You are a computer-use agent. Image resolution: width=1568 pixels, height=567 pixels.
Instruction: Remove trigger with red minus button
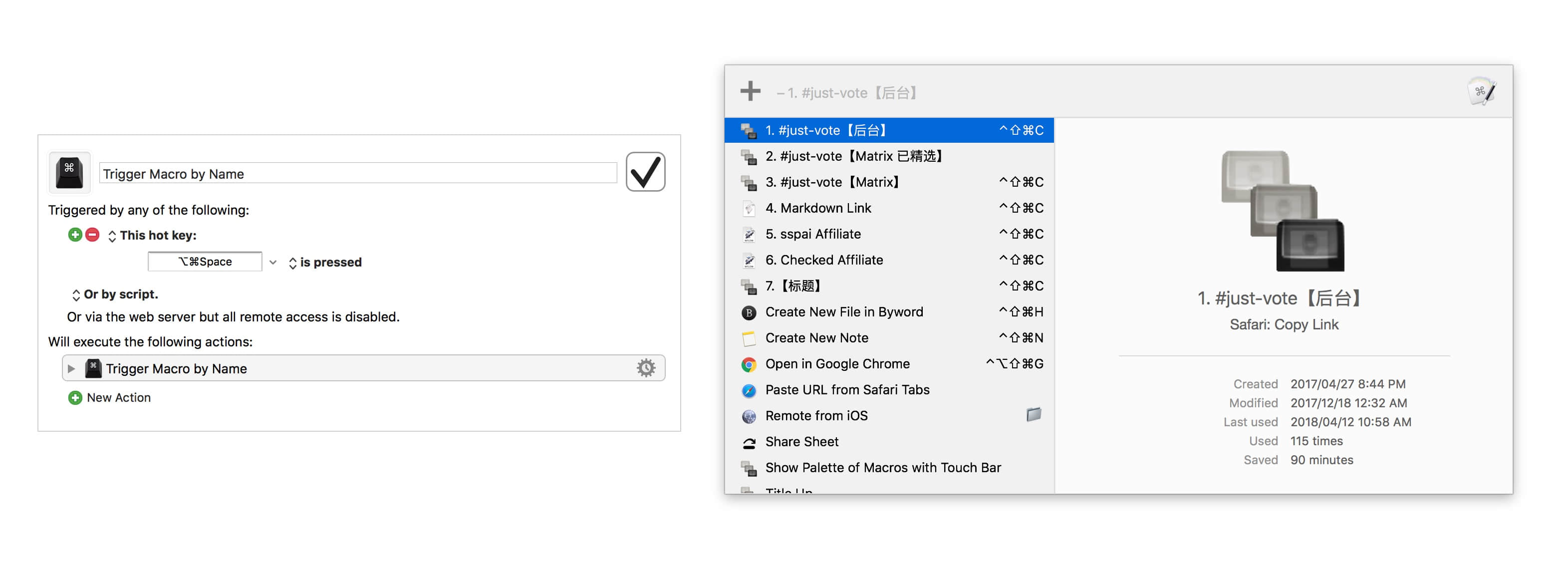[x=92, y=235]
